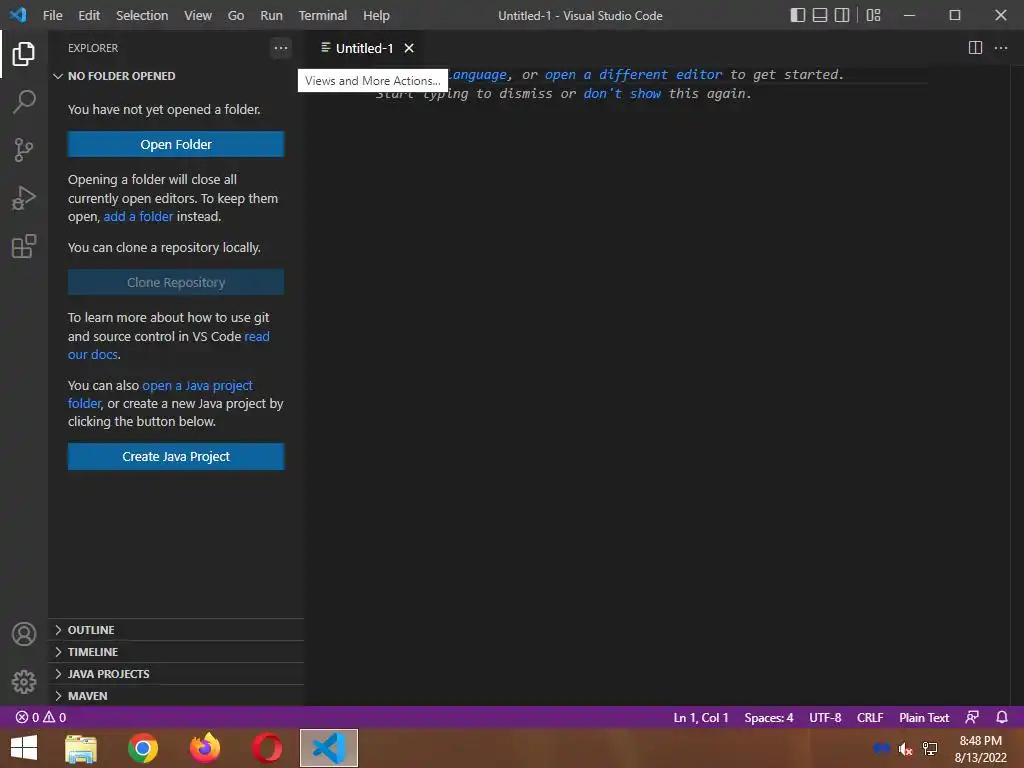
Task: Open the Explorer view in activity bar
Action: click(24, 54)
